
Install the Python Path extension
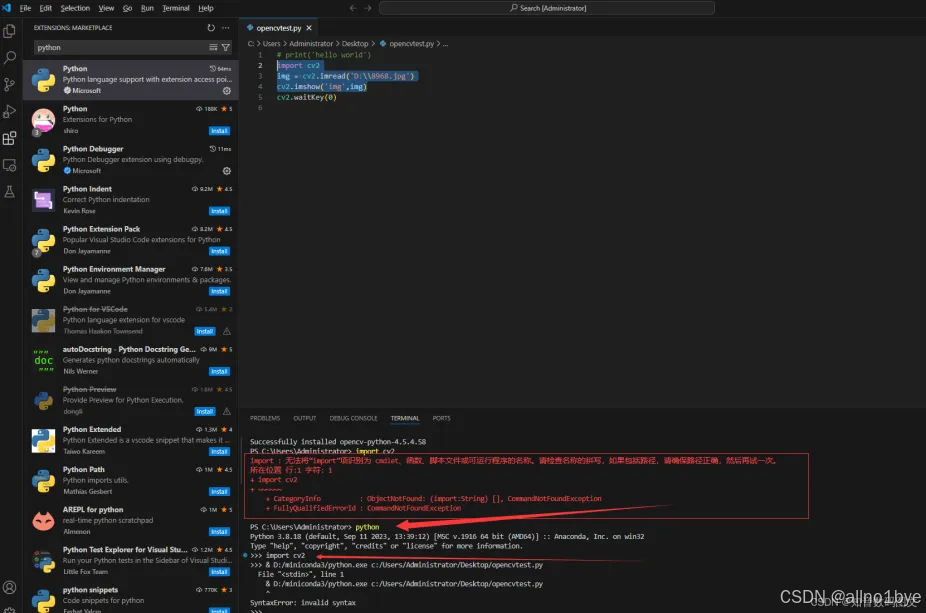(219, 492)
